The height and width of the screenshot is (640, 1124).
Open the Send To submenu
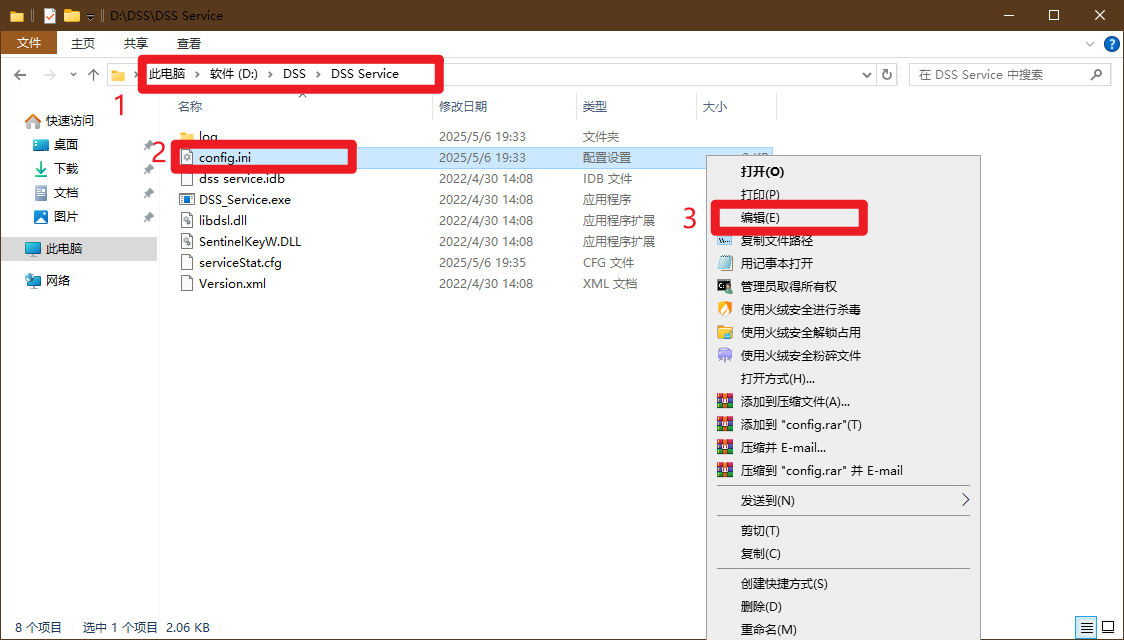click(x=767, y=500)
